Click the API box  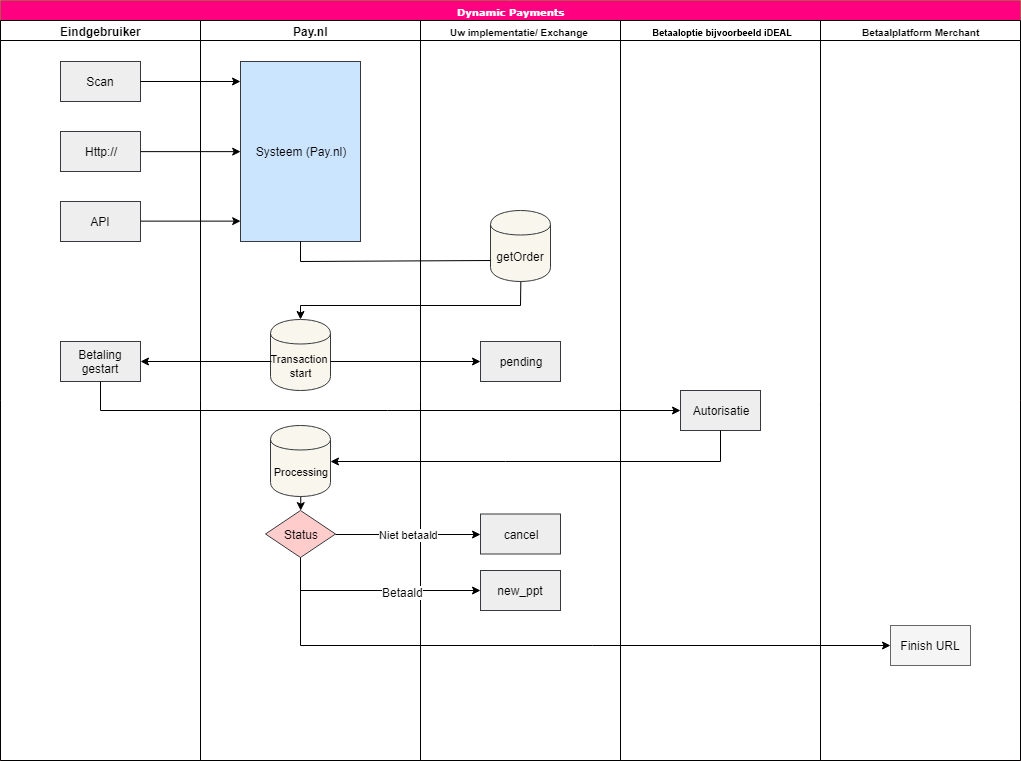[x=100, y=222]
